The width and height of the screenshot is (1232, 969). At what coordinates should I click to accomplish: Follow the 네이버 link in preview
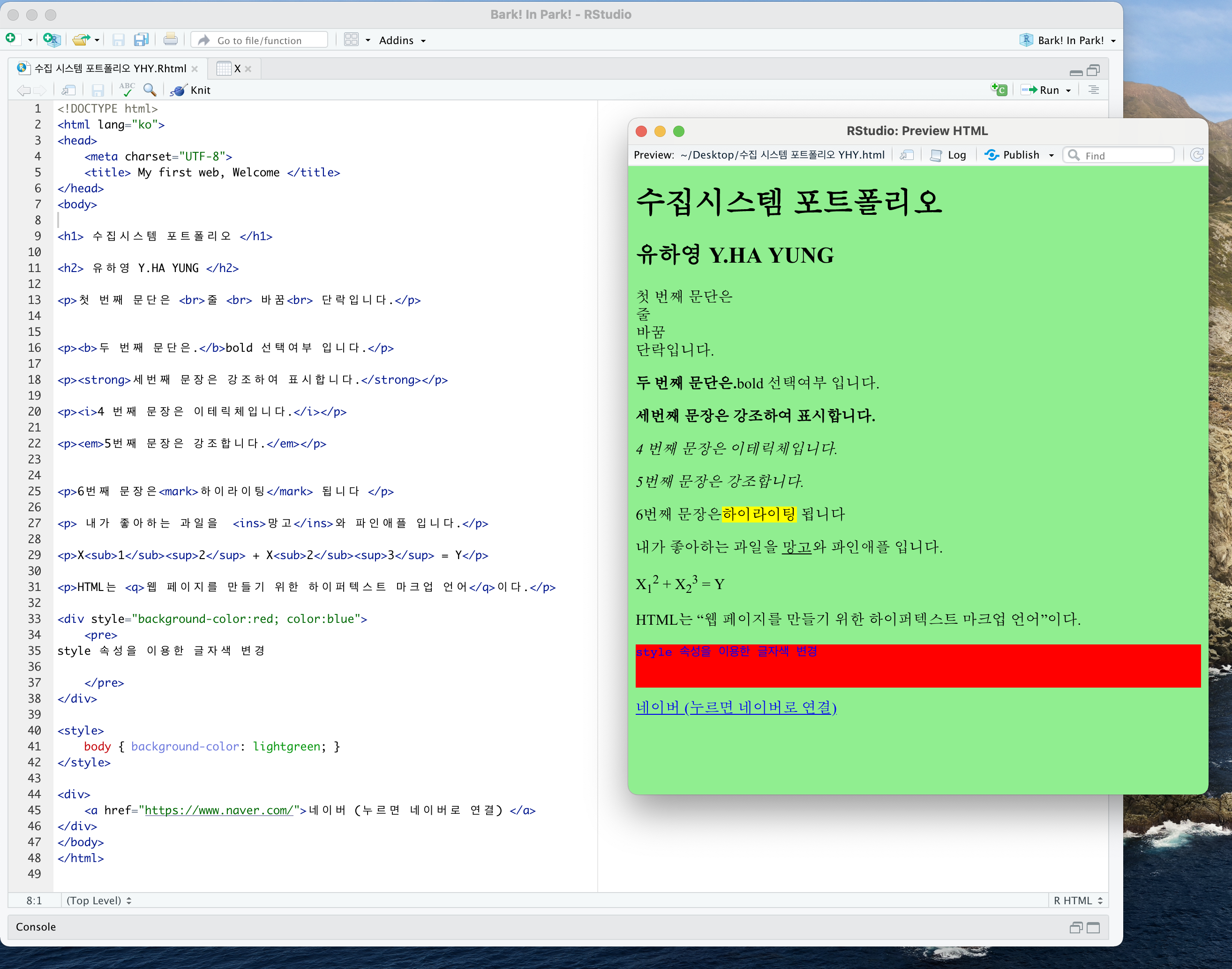(736, 707)
